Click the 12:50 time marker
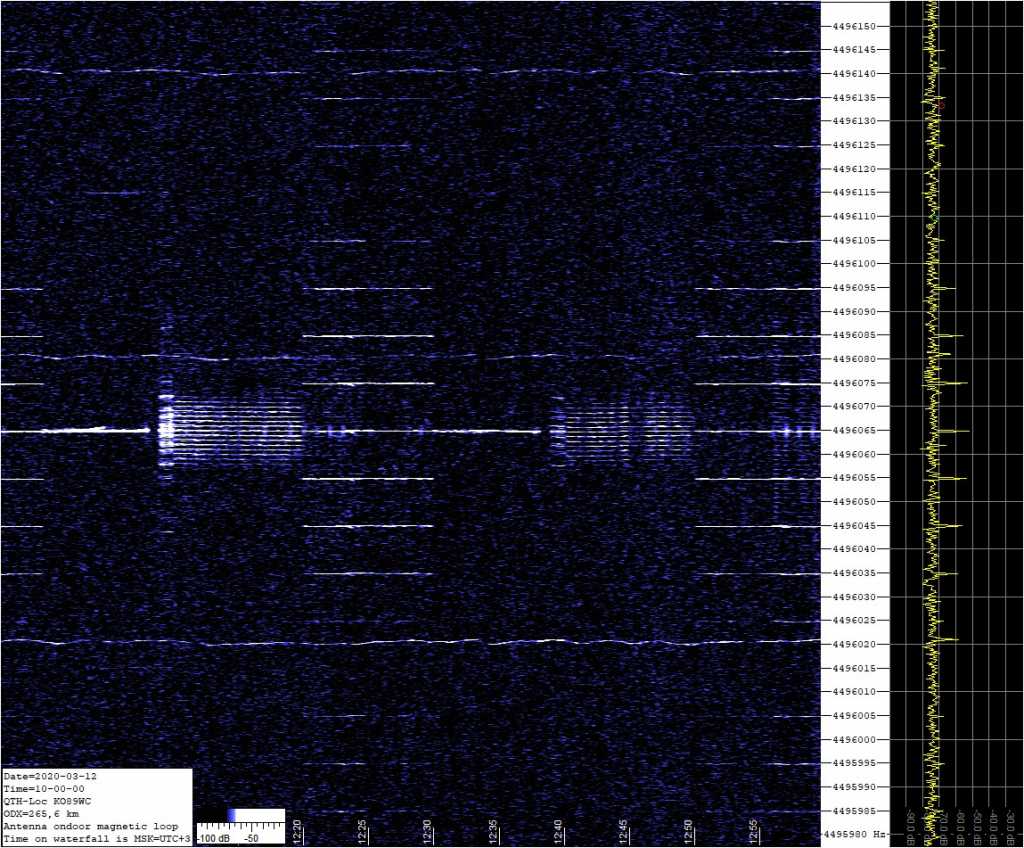The width and height of the screenshot is (1024, 848). (688, 831)
